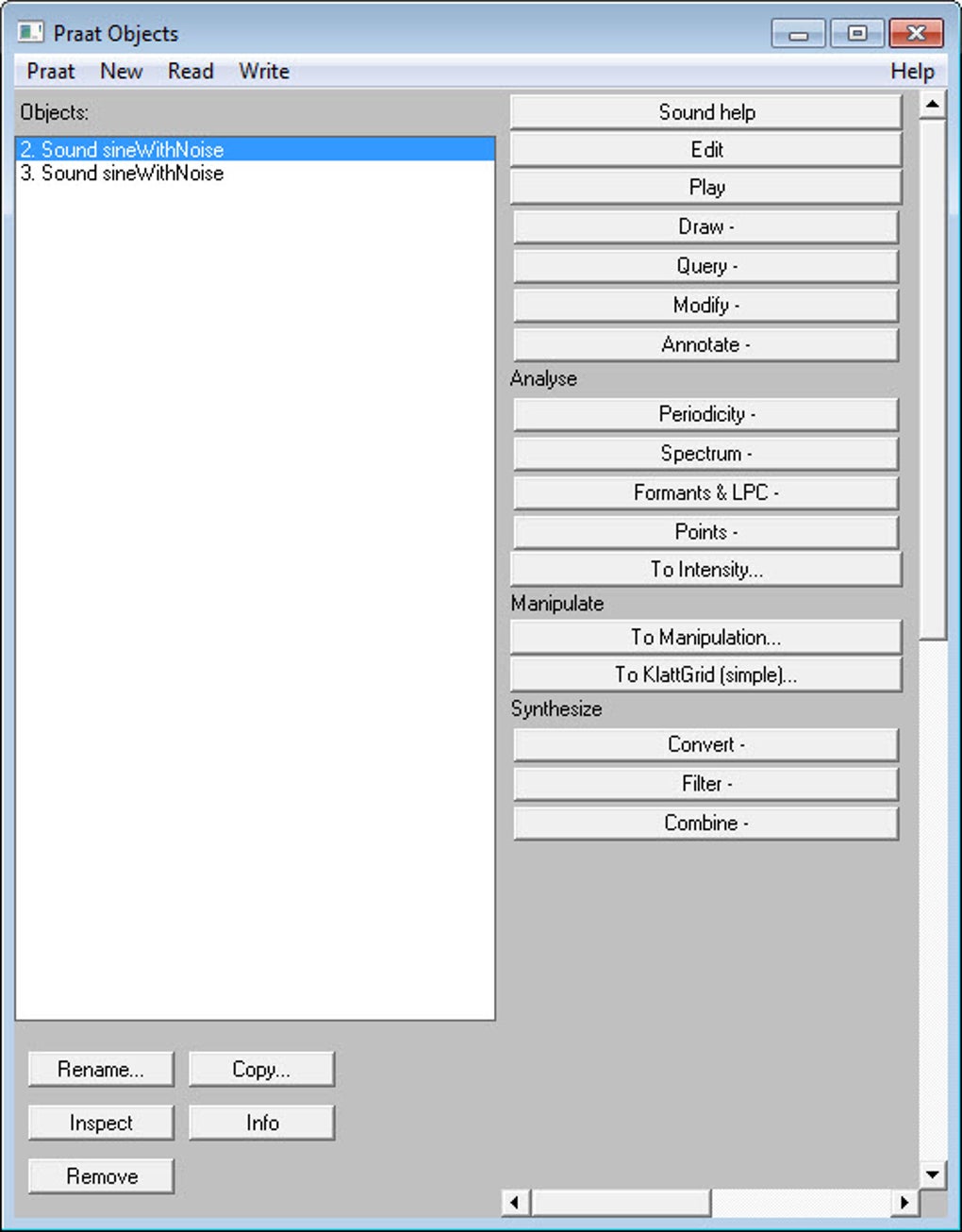Click the horizontal scrollbar thumb
Screen dimensions: 962x1232
(x=621, y=1202)
